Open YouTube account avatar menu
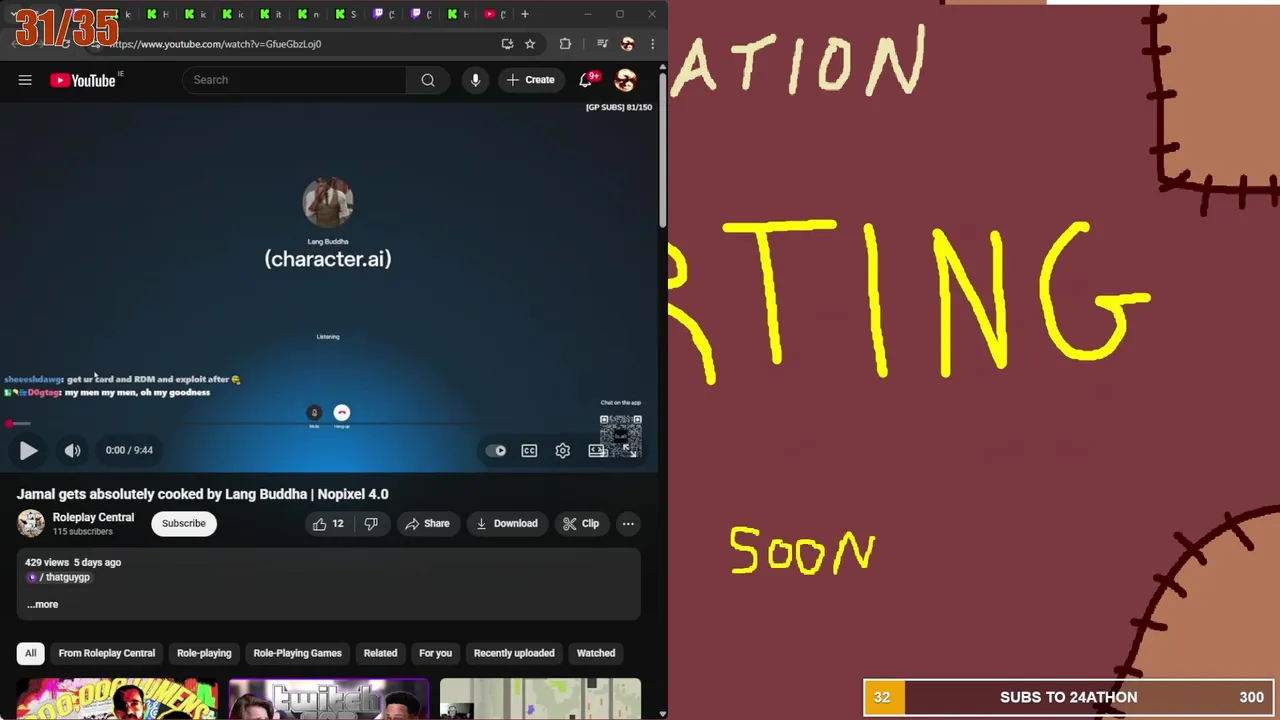Screen dimensions: 1280x720 coord(625,80)
